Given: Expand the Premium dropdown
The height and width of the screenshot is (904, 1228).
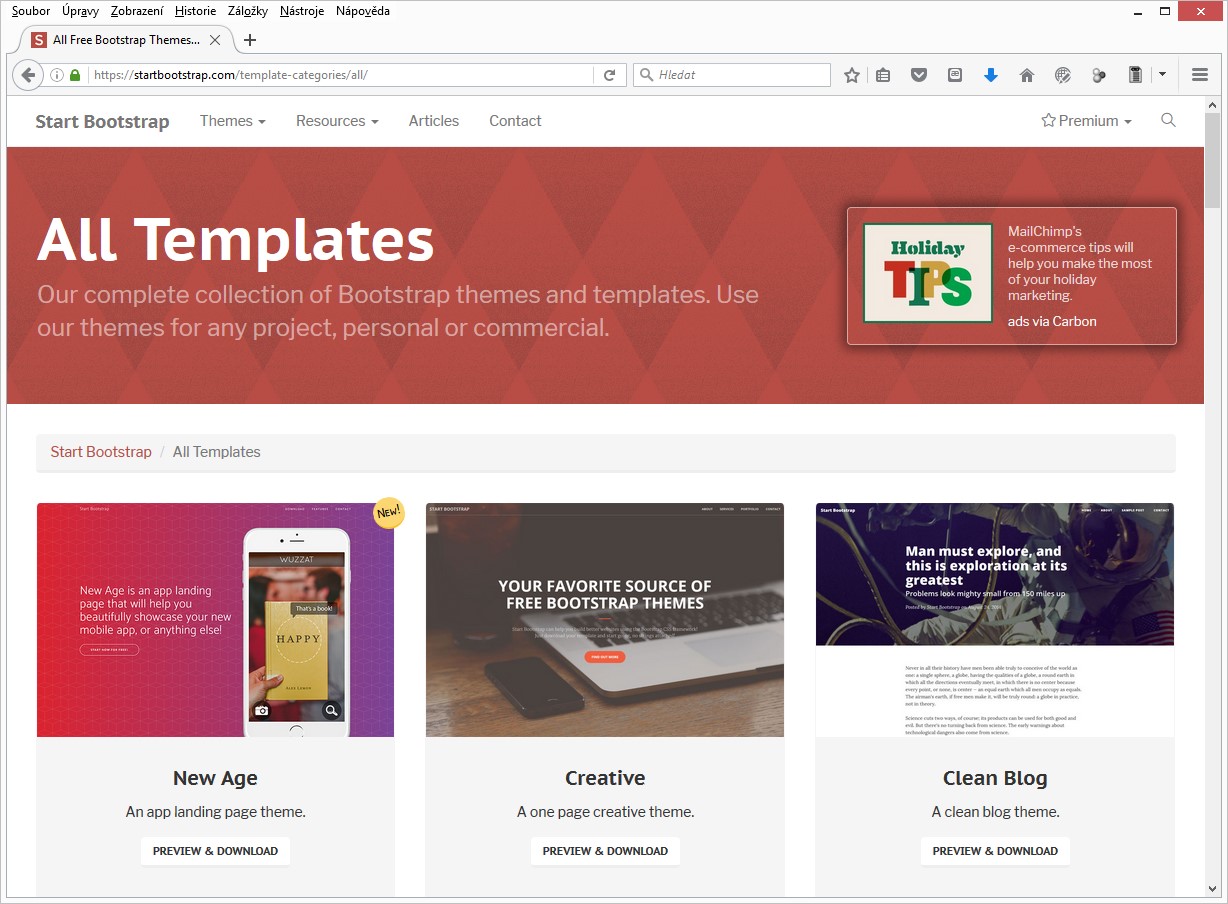Looking at the screenshot, I should pyautogui.click(x=1086, y=121).
